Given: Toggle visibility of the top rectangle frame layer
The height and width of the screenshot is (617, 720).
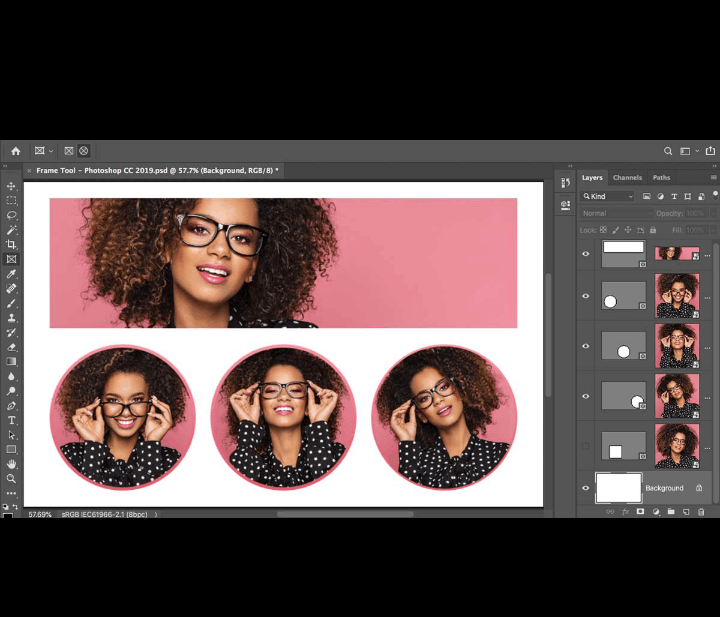Looking at the screenshot, I should pyautogui.click(x=586, y=254).
